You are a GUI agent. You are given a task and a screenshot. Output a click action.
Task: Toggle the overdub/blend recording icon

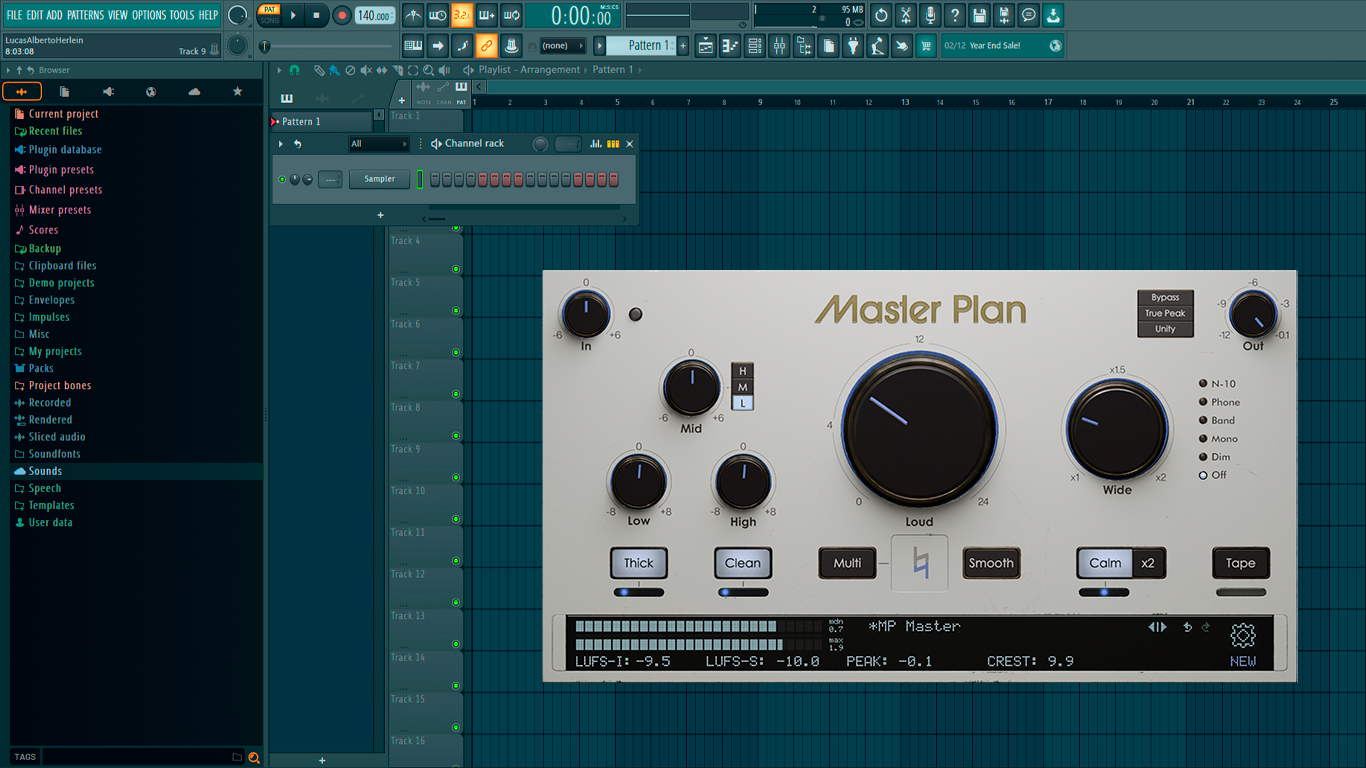pos(487,15)
